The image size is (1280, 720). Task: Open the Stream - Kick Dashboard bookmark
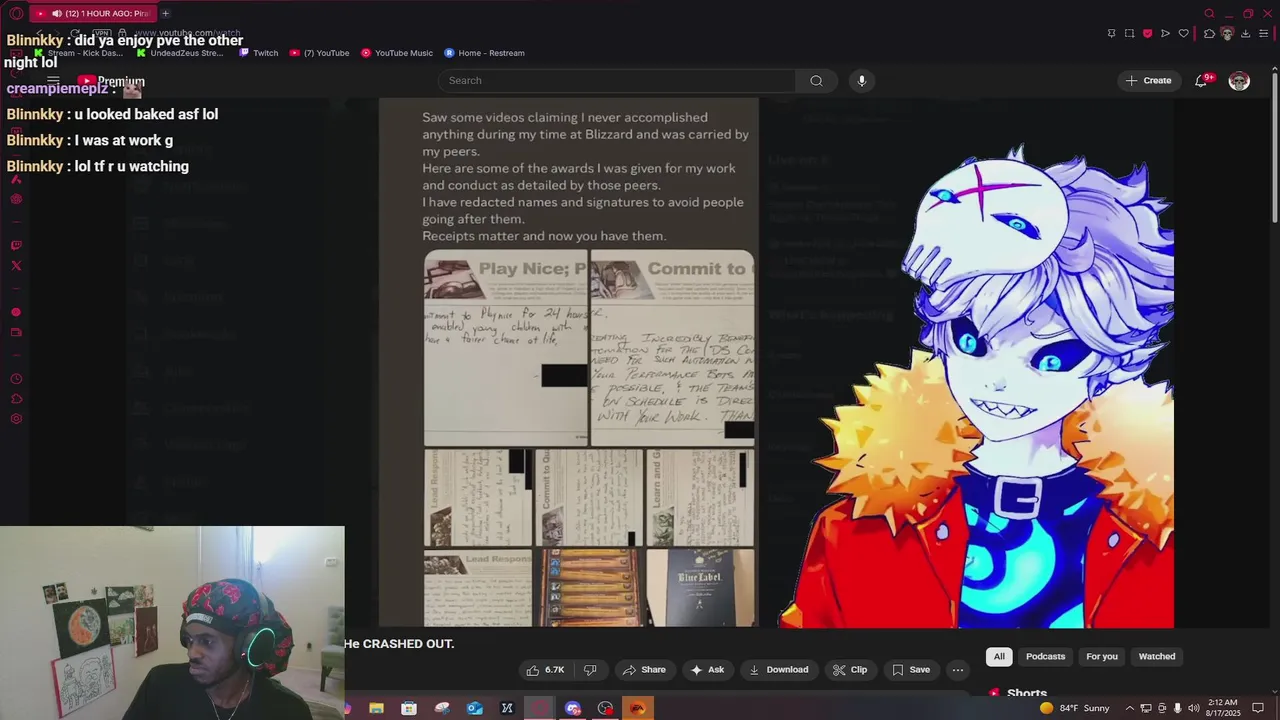(x=78, y=53)
